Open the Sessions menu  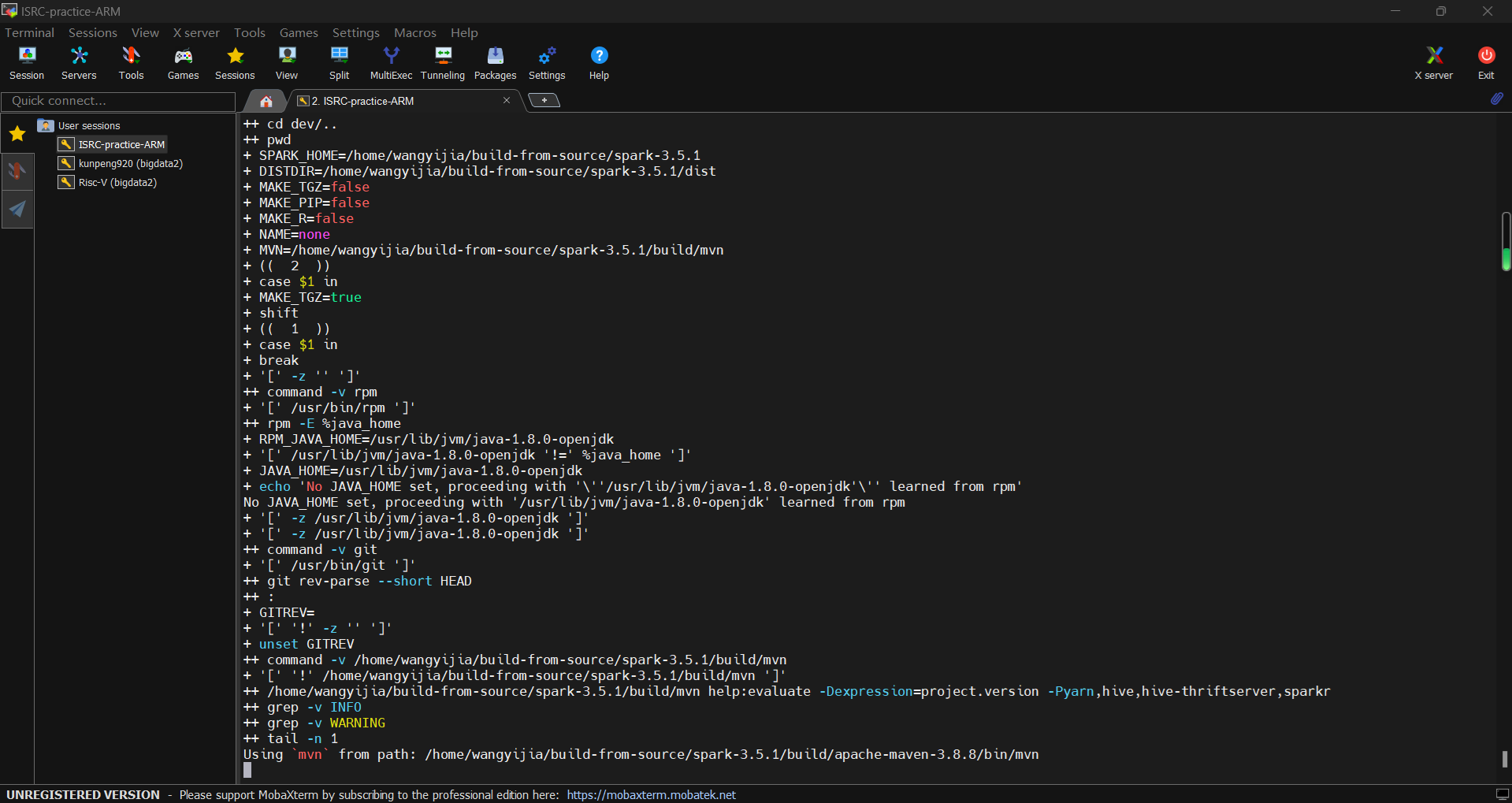[x=93, y=32]
